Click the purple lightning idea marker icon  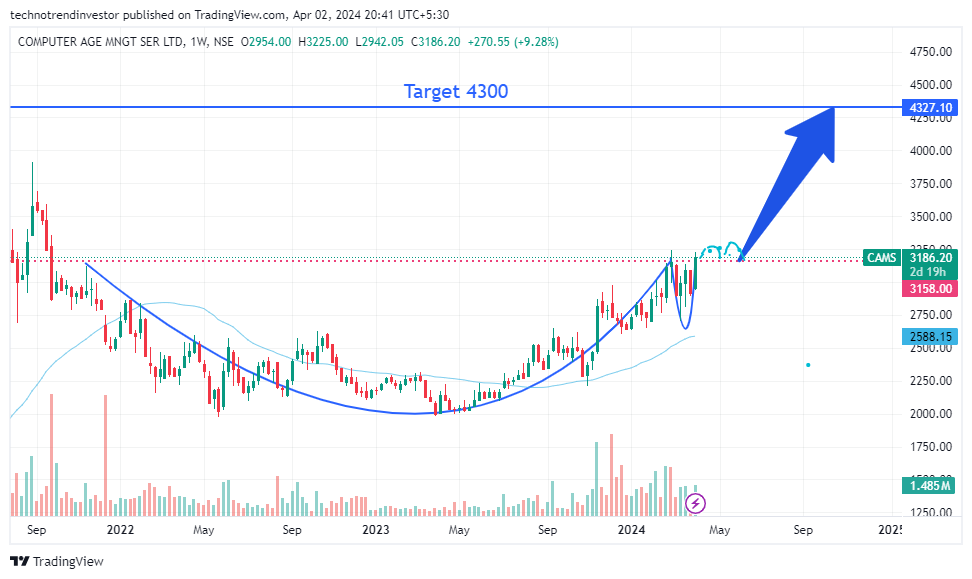(695, 504)
